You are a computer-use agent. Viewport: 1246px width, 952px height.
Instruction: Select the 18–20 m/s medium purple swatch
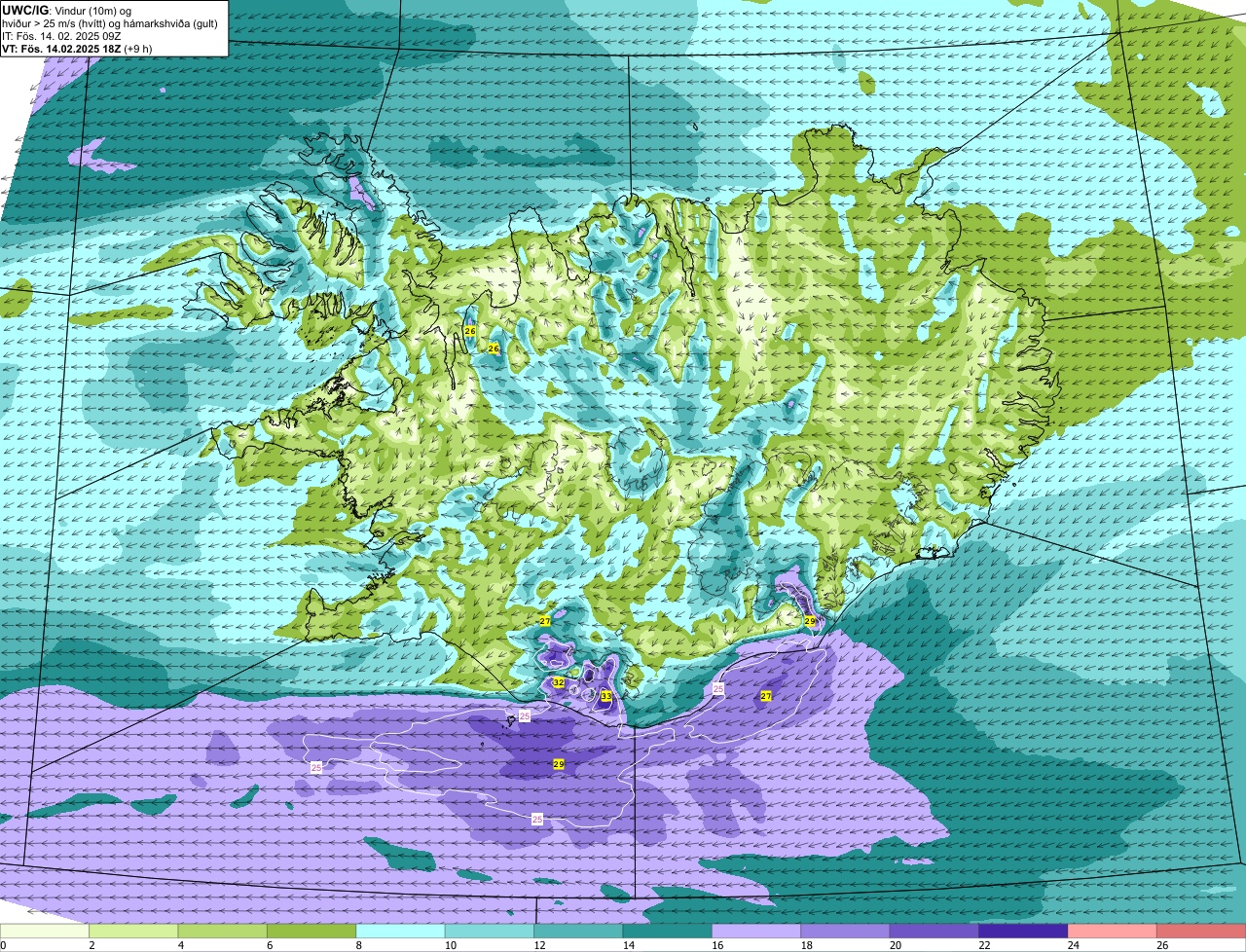coord(846,932)
